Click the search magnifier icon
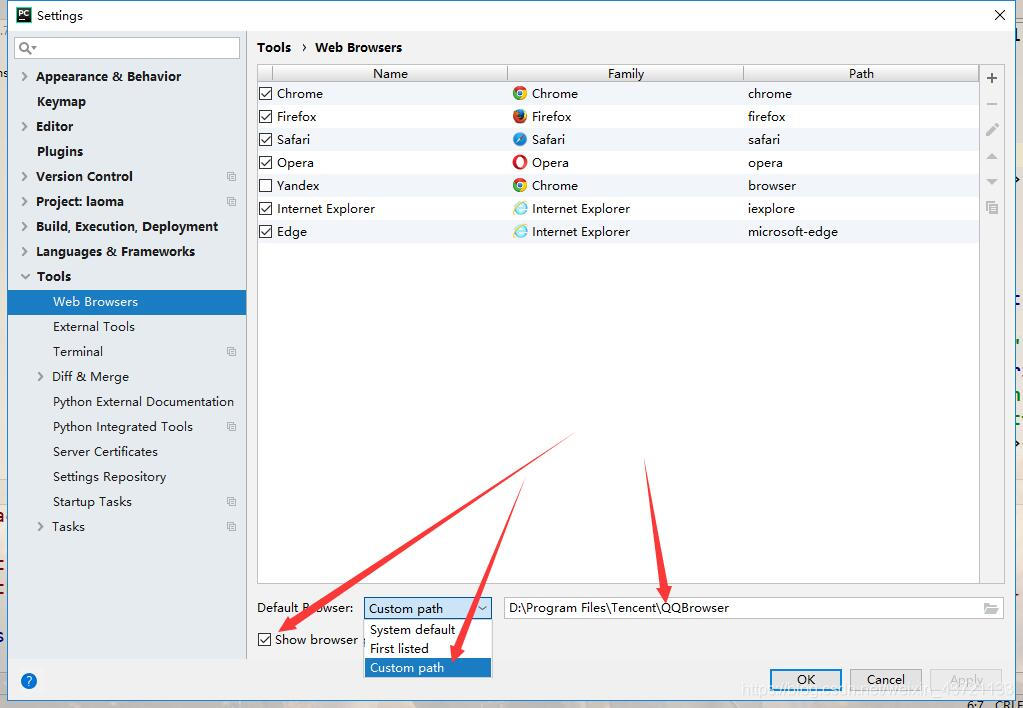This screenshot has height=708, width=1023. tap(27, 48)
